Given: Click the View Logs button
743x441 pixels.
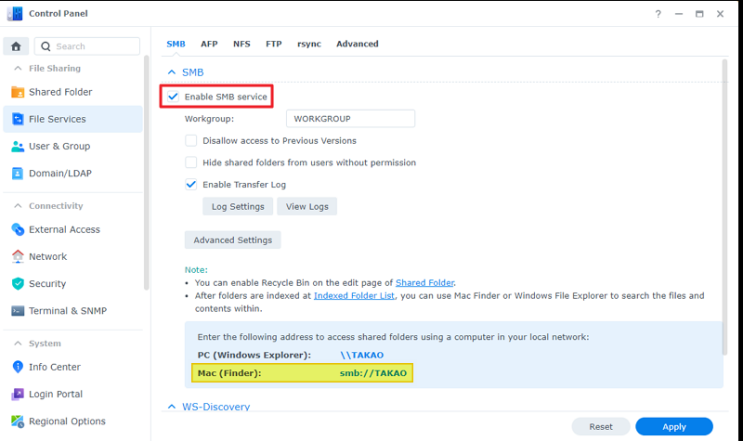Looking at the screenshot, I should (x=307, y=207).
